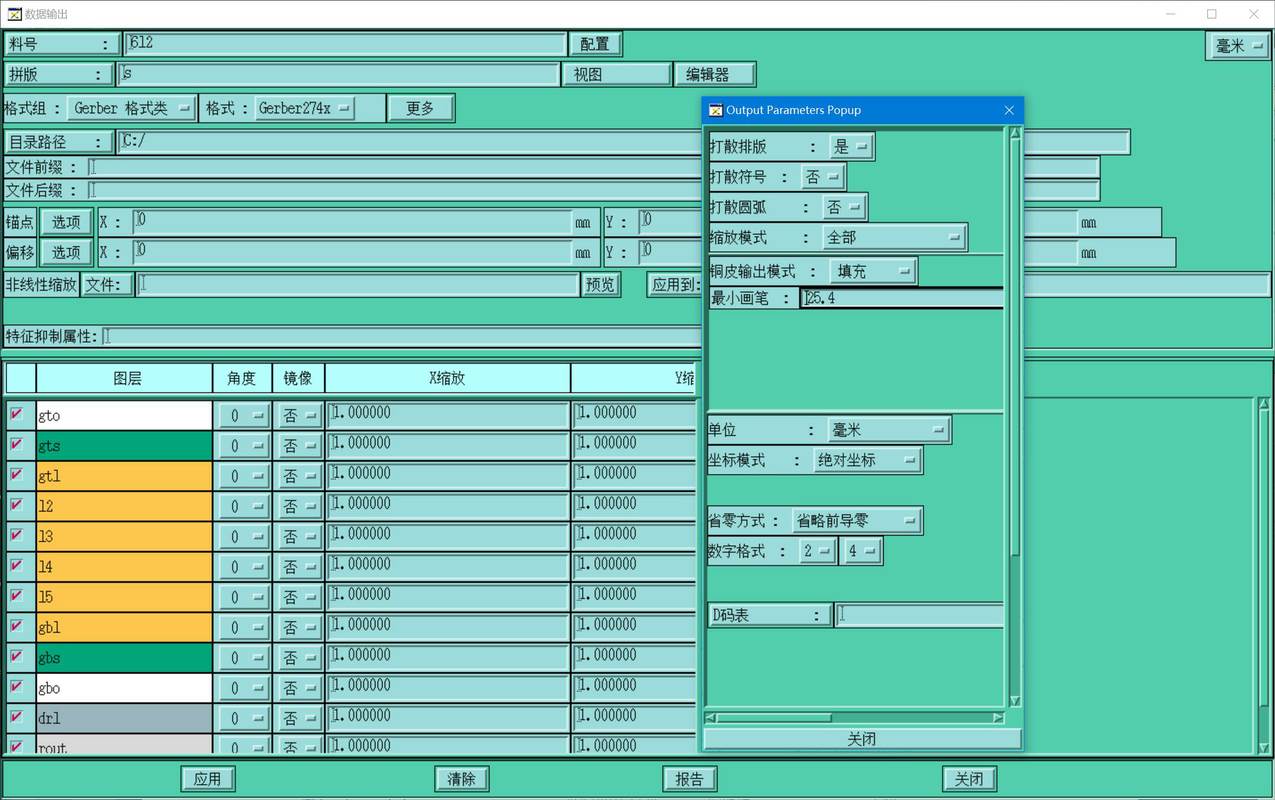Open the 格式组 Gerber 格式类 dropdown

click(x=131, y=108)
